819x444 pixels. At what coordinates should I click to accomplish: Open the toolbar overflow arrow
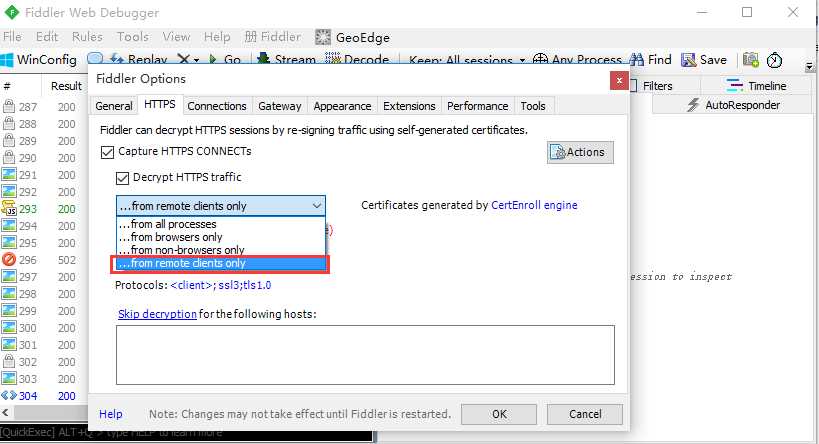809,66
